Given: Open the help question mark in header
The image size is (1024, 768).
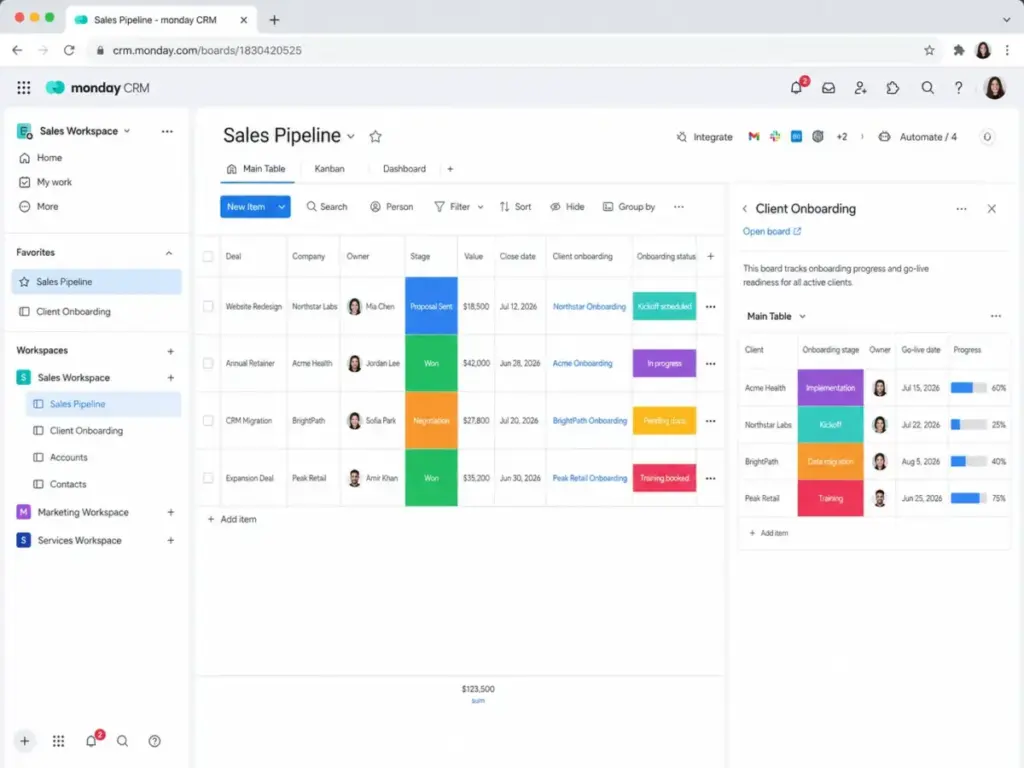Looking at the screenshot, I should [958, 88].
